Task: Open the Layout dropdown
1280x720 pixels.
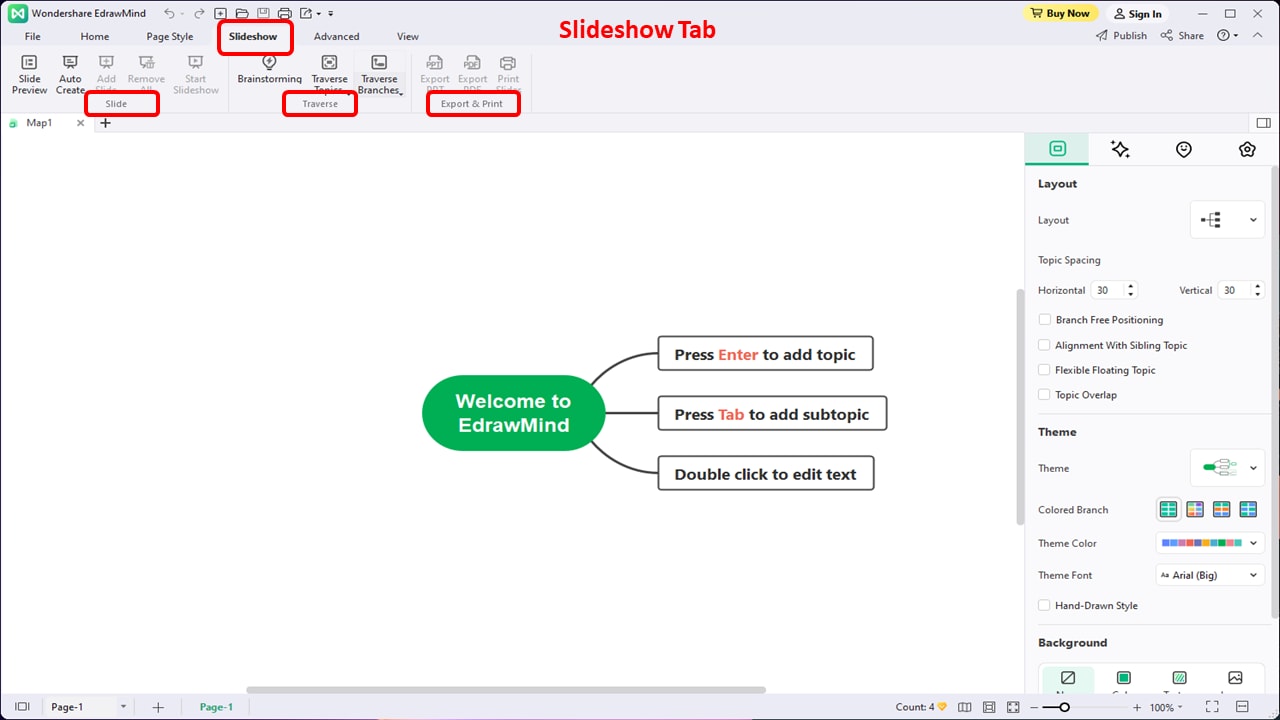Action: (1227, 220)
